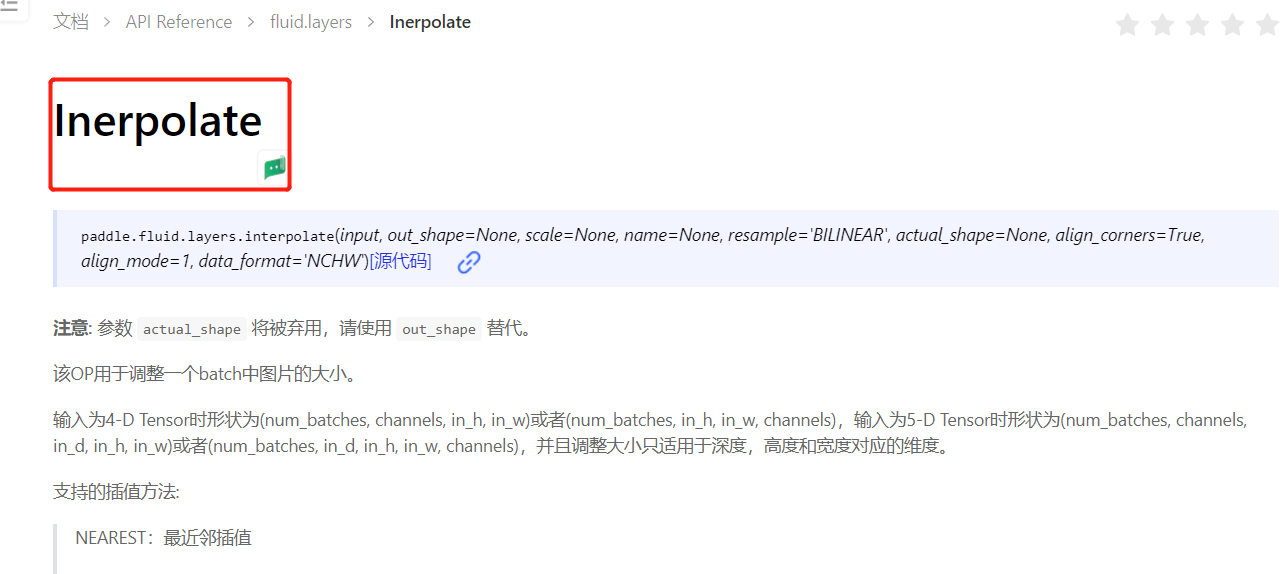Click the large Inerpolate page heading

pyautogui.click(x=158, y=120)
